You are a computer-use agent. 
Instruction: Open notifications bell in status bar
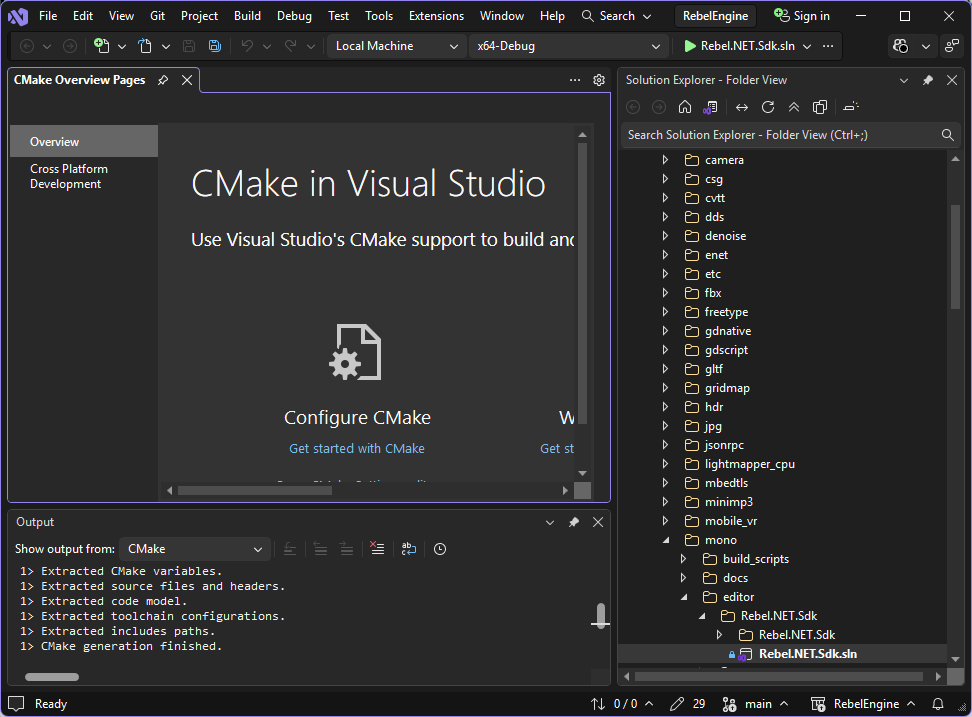(x=938, y=704)
